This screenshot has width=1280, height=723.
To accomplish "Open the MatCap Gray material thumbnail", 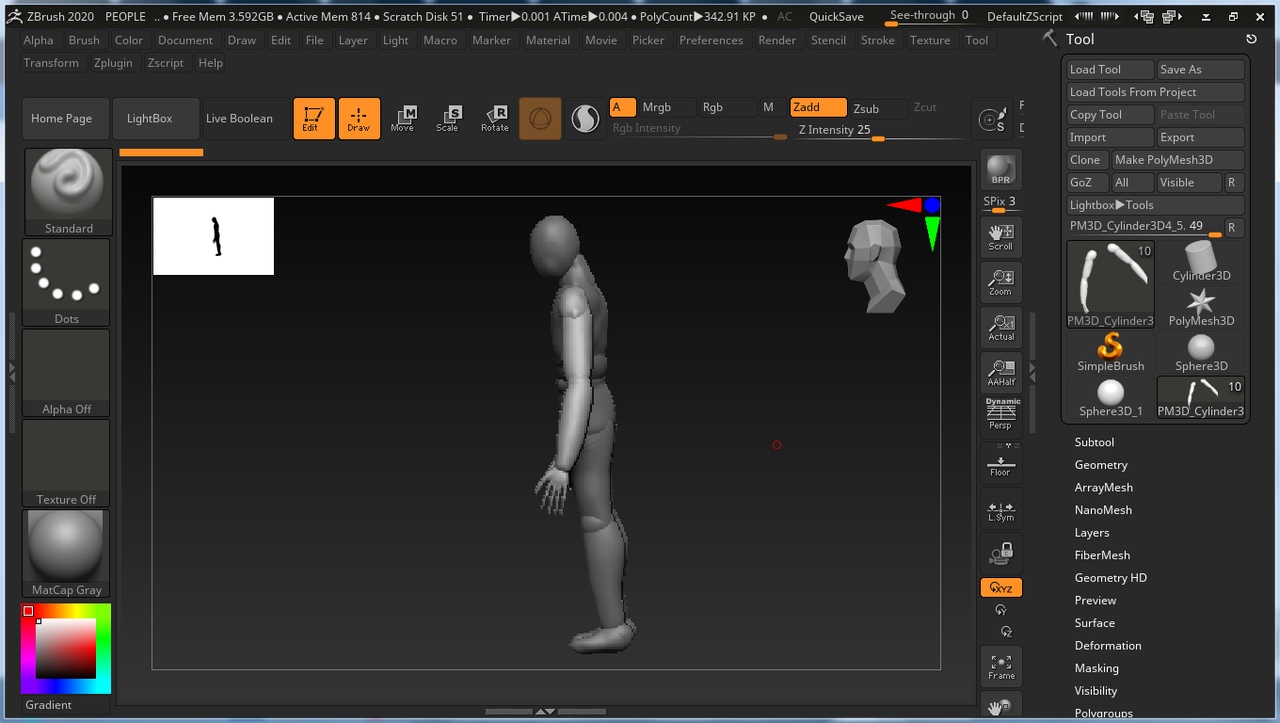I will tap(67, 553).
